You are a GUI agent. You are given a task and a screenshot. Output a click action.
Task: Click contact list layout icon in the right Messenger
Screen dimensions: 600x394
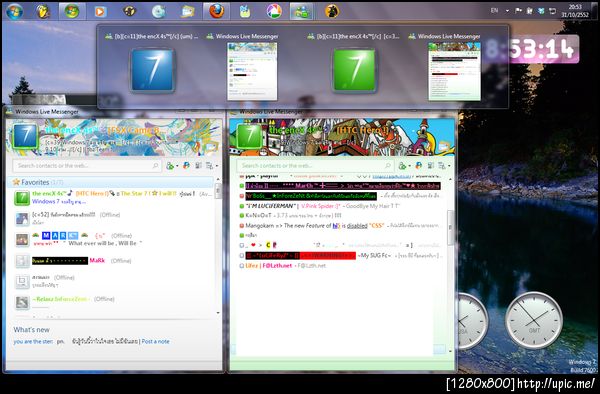[430, 166]
